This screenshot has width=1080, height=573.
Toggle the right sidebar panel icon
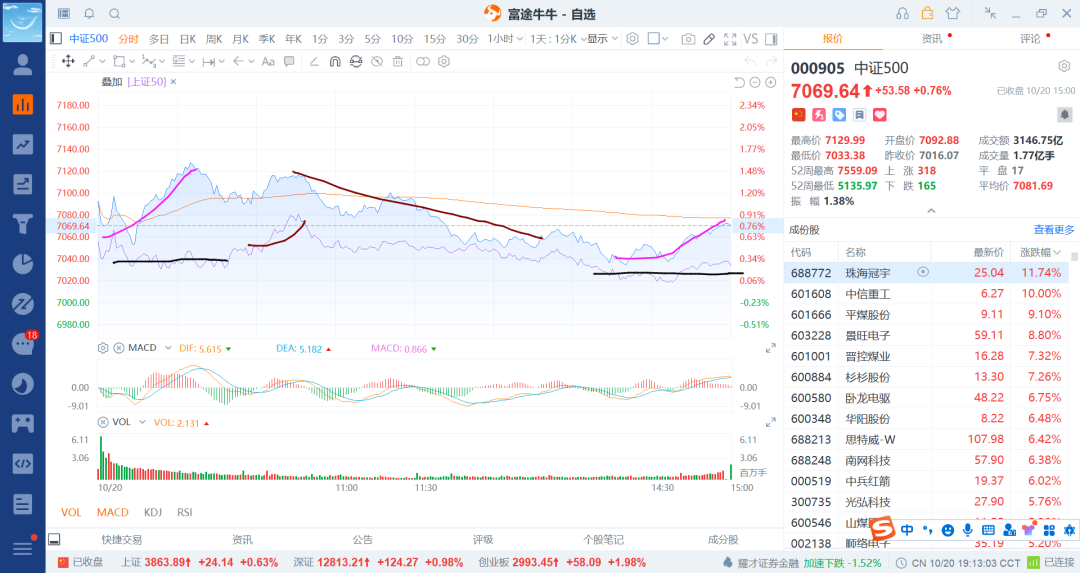point(771,39)
